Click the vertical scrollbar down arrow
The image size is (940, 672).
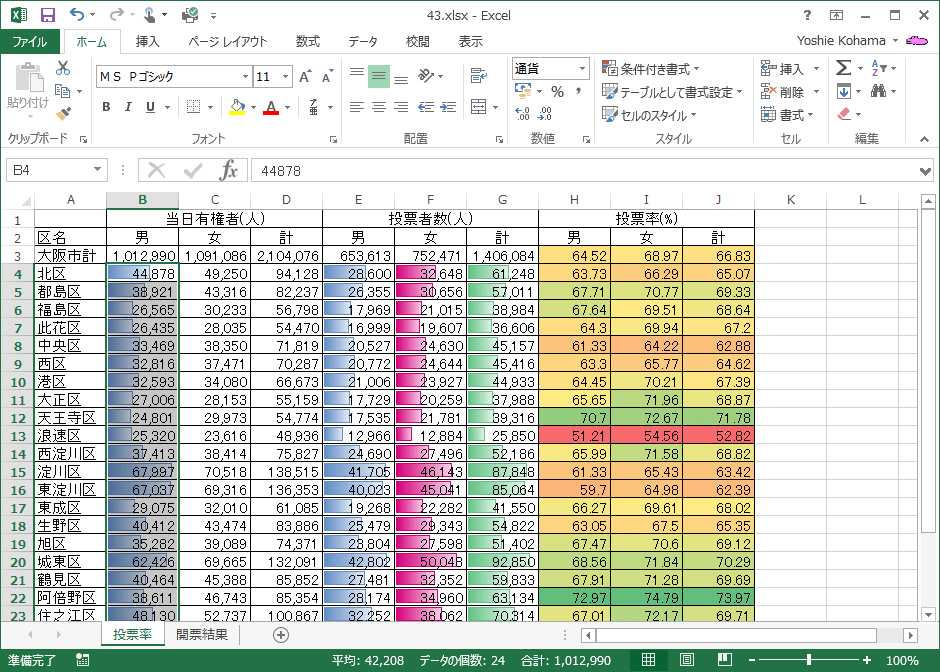pyautogui.click(x=929, y=614)
